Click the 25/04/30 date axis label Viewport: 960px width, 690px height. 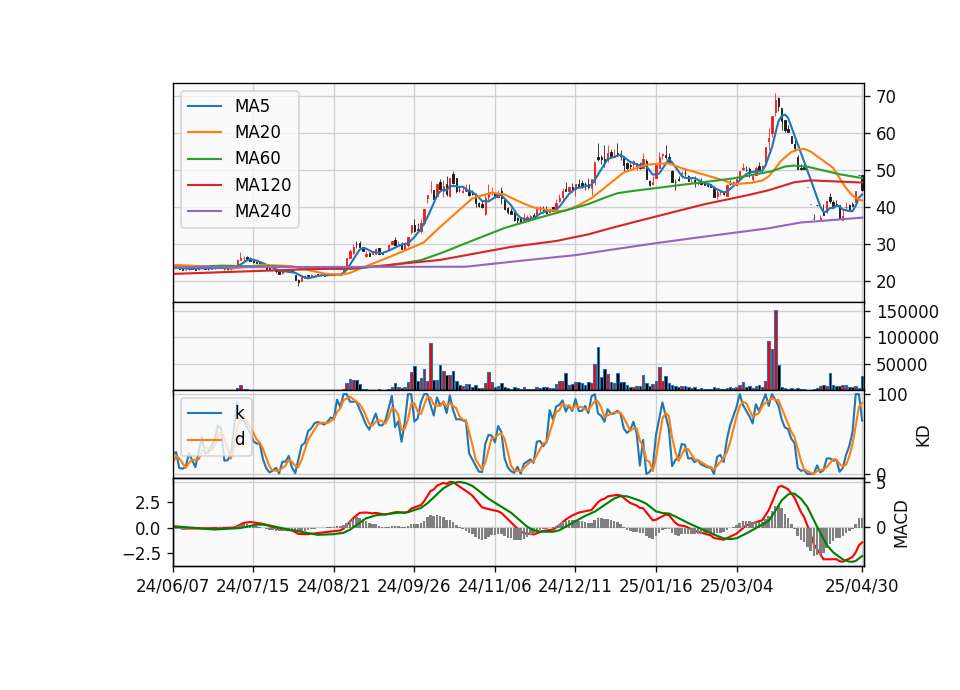click(862, 586)
